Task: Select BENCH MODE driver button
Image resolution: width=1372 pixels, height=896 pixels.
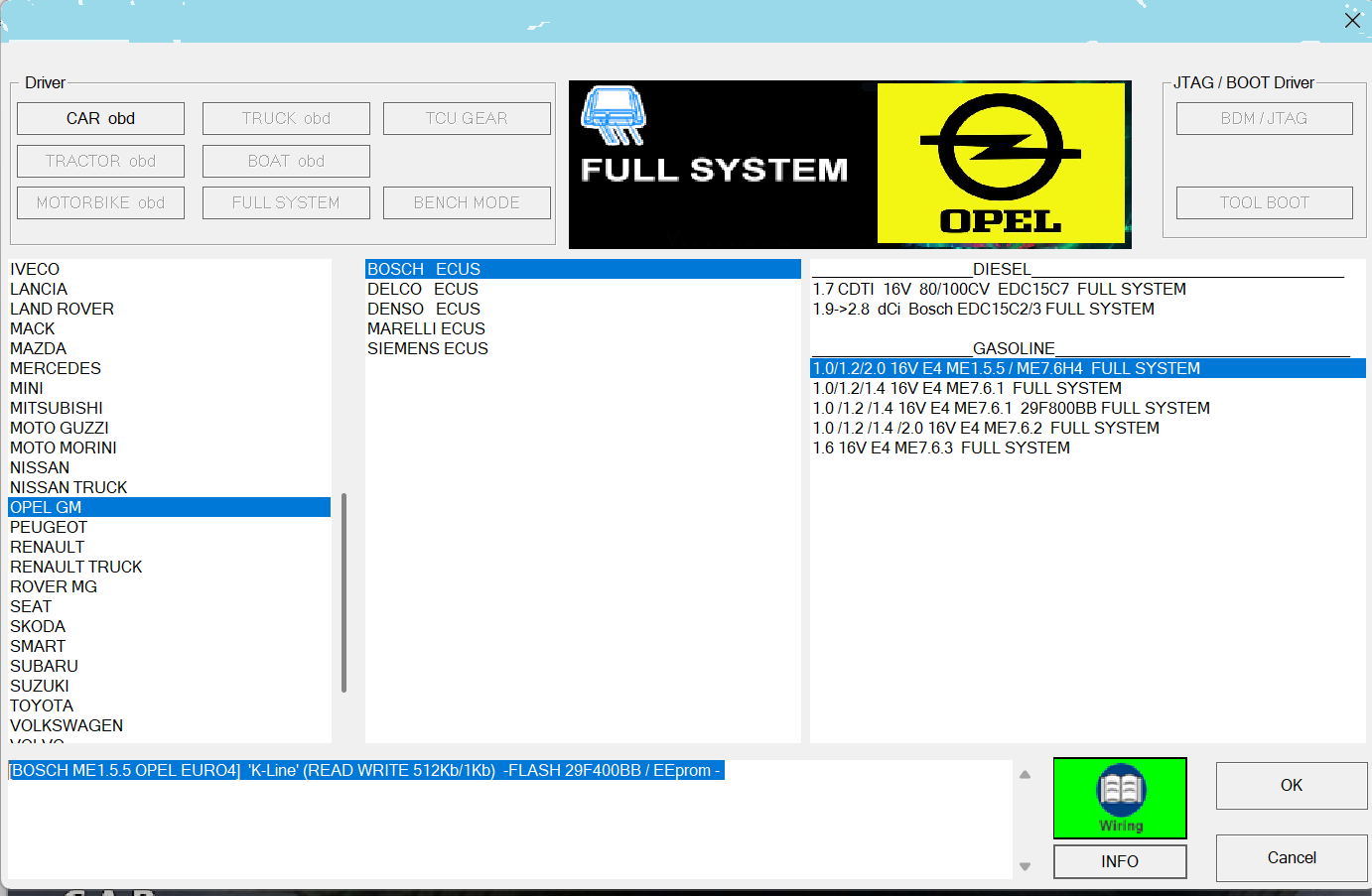Action: coord(467,202)
